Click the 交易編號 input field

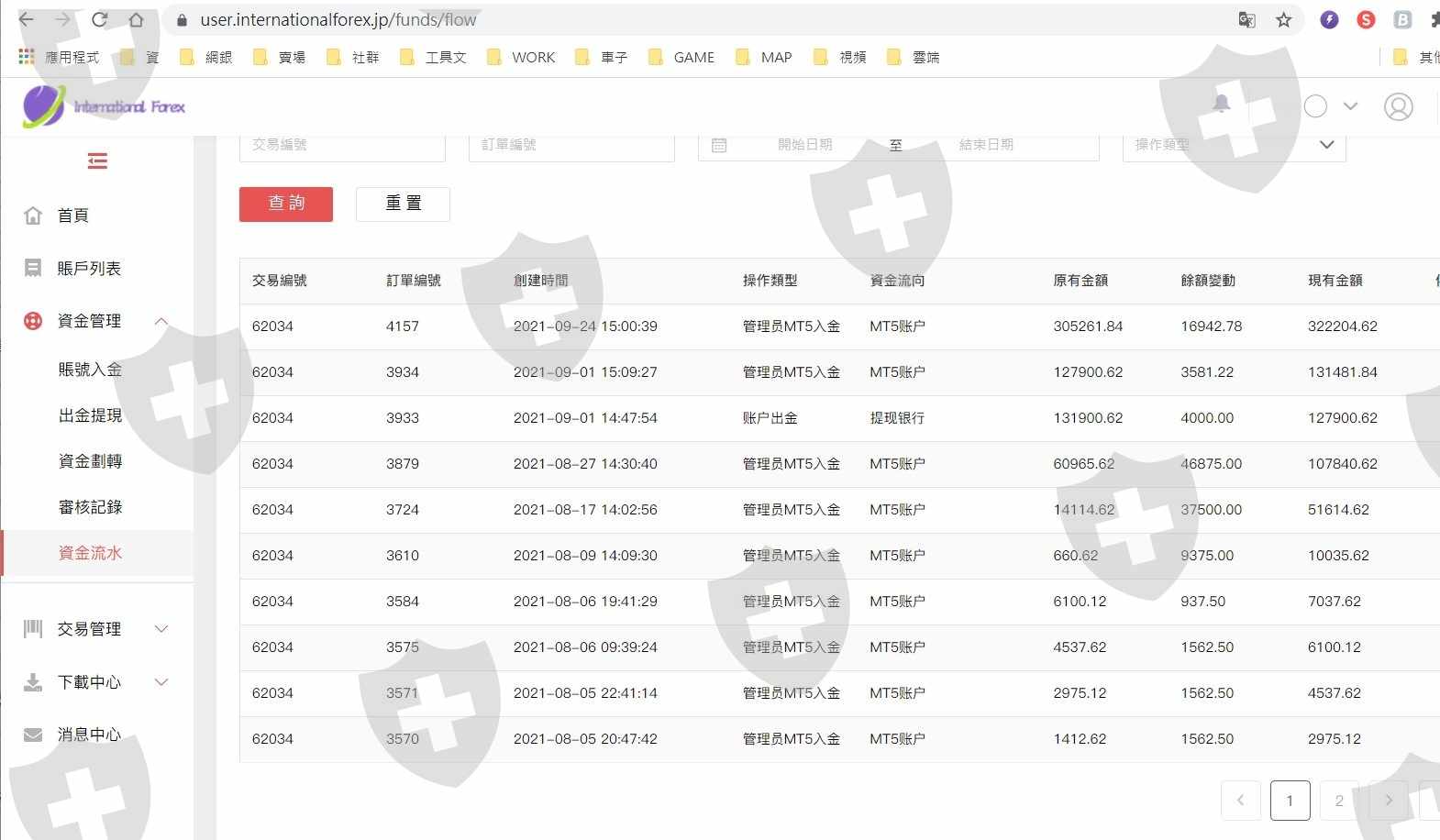tap(342, 146)
